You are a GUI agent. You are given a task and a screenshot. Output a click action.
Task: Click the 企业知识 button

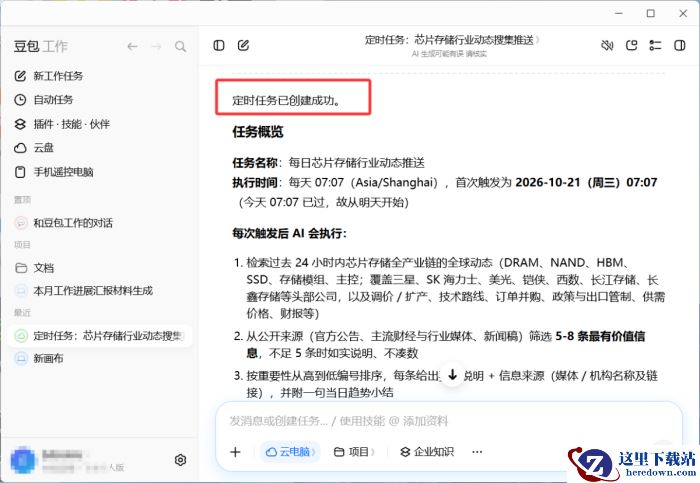tap(427, 452)
